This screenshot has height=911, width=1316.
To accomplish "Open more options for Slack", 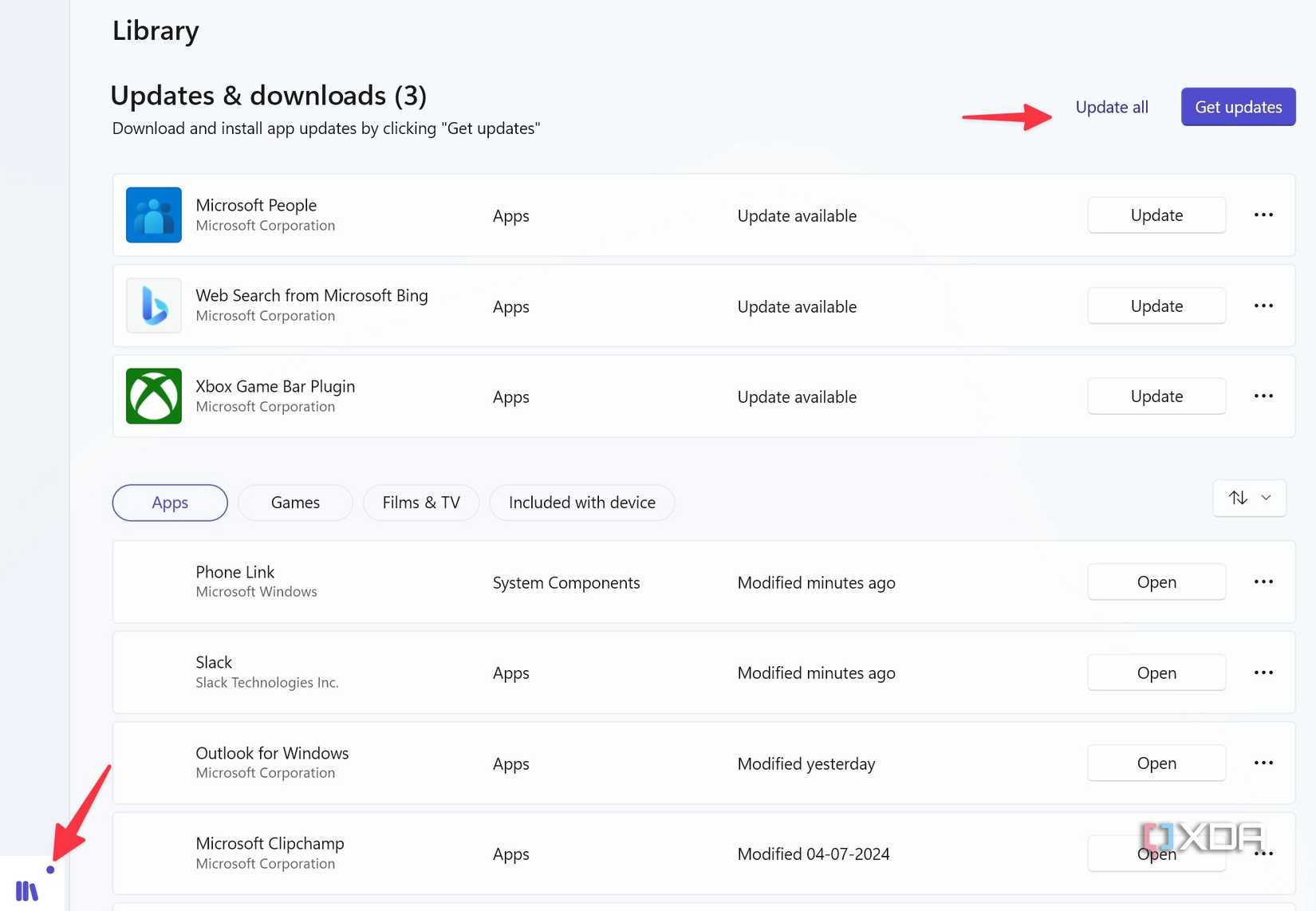I will [1263, 673].
